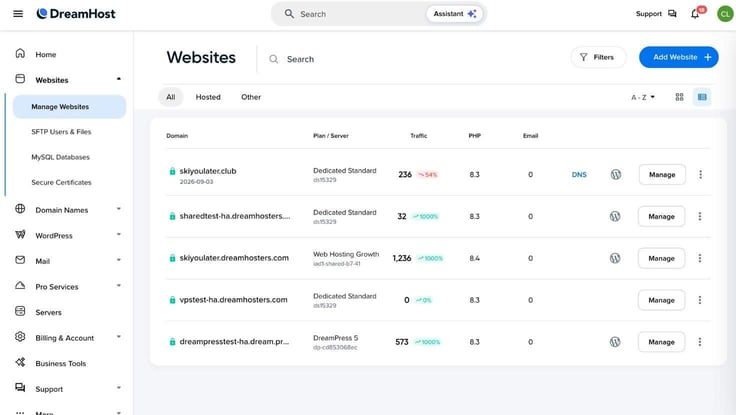
Task: Switch to list view layout
Action: click(x=702, y=97)
